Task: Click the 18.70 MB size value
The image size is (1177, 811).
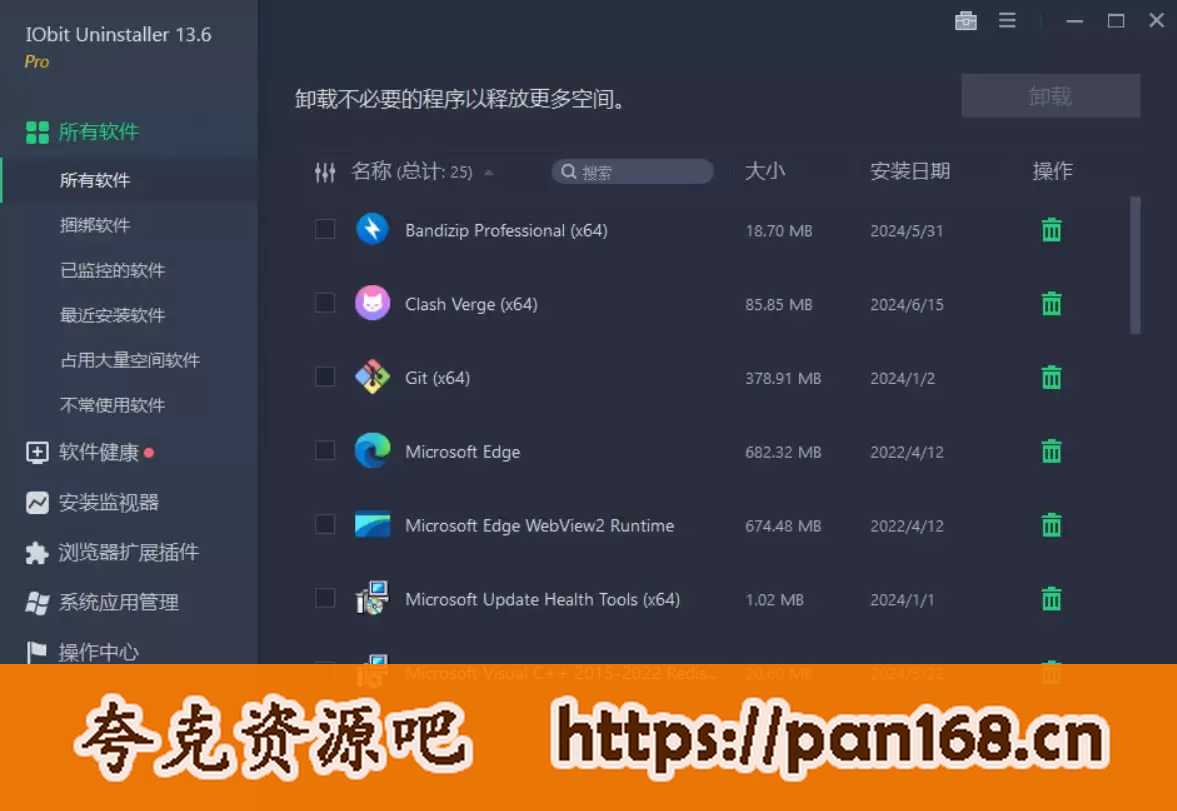Action: coord(778,231)
